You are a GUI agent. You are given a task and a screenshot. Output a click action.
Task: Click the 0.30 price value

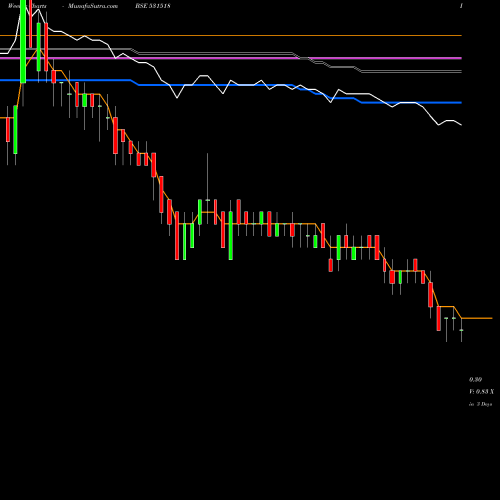pos(475,380)
